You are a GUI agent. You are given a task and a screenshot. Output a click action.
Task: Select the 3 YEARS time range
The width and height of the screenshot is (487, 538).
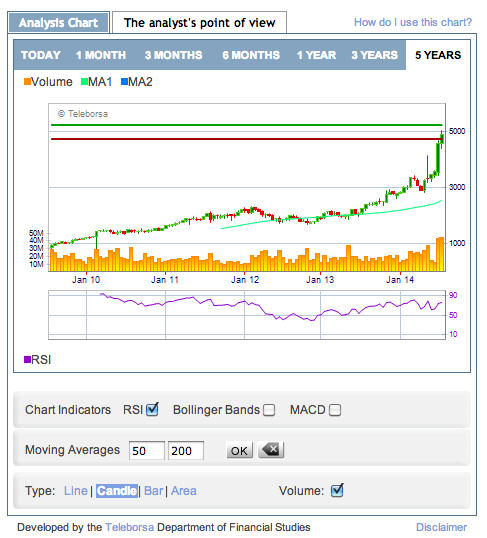(374, 55)
